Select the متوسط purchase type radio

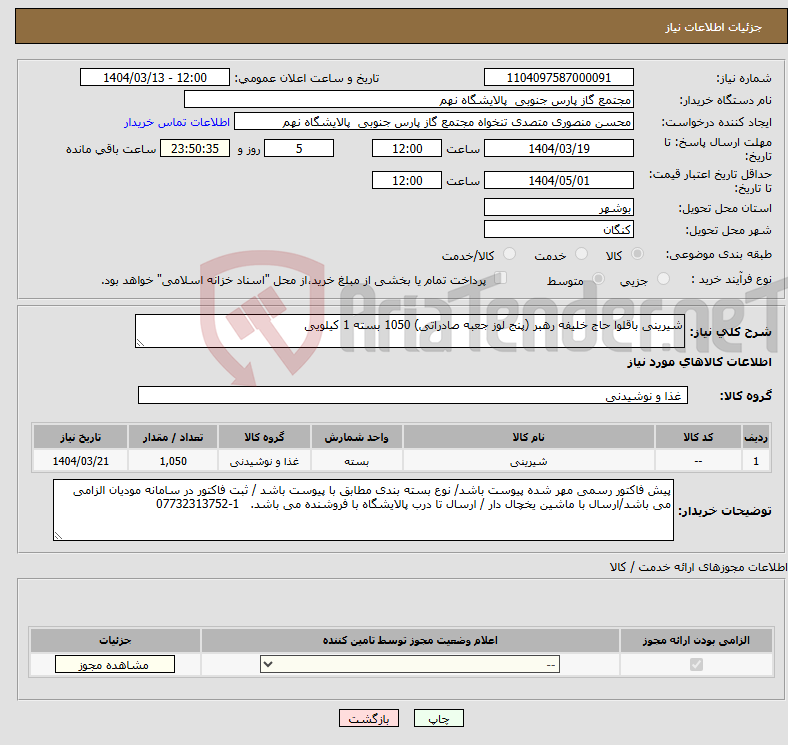tap(599, 278)
